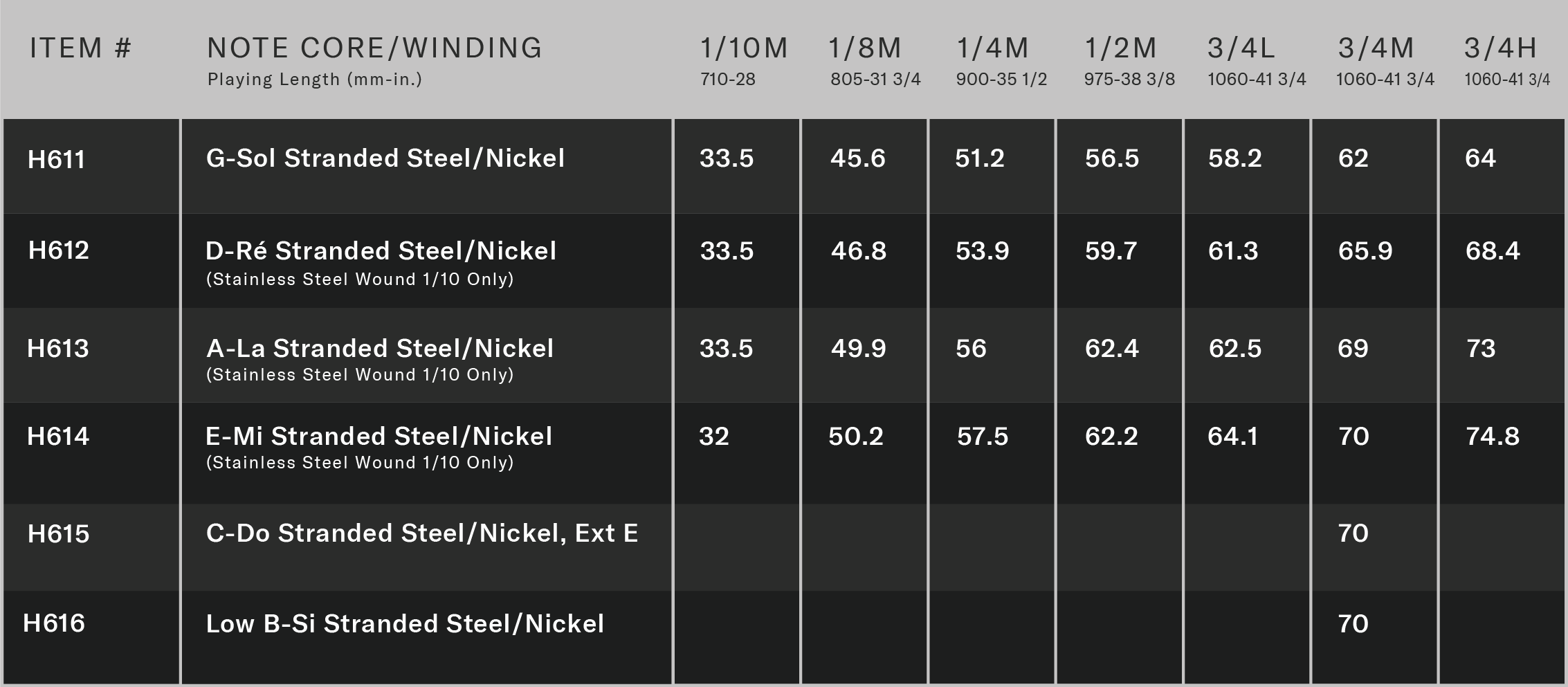
Task: Click A-La Stranded Steel/Nickel description
Action: point(380,349)
